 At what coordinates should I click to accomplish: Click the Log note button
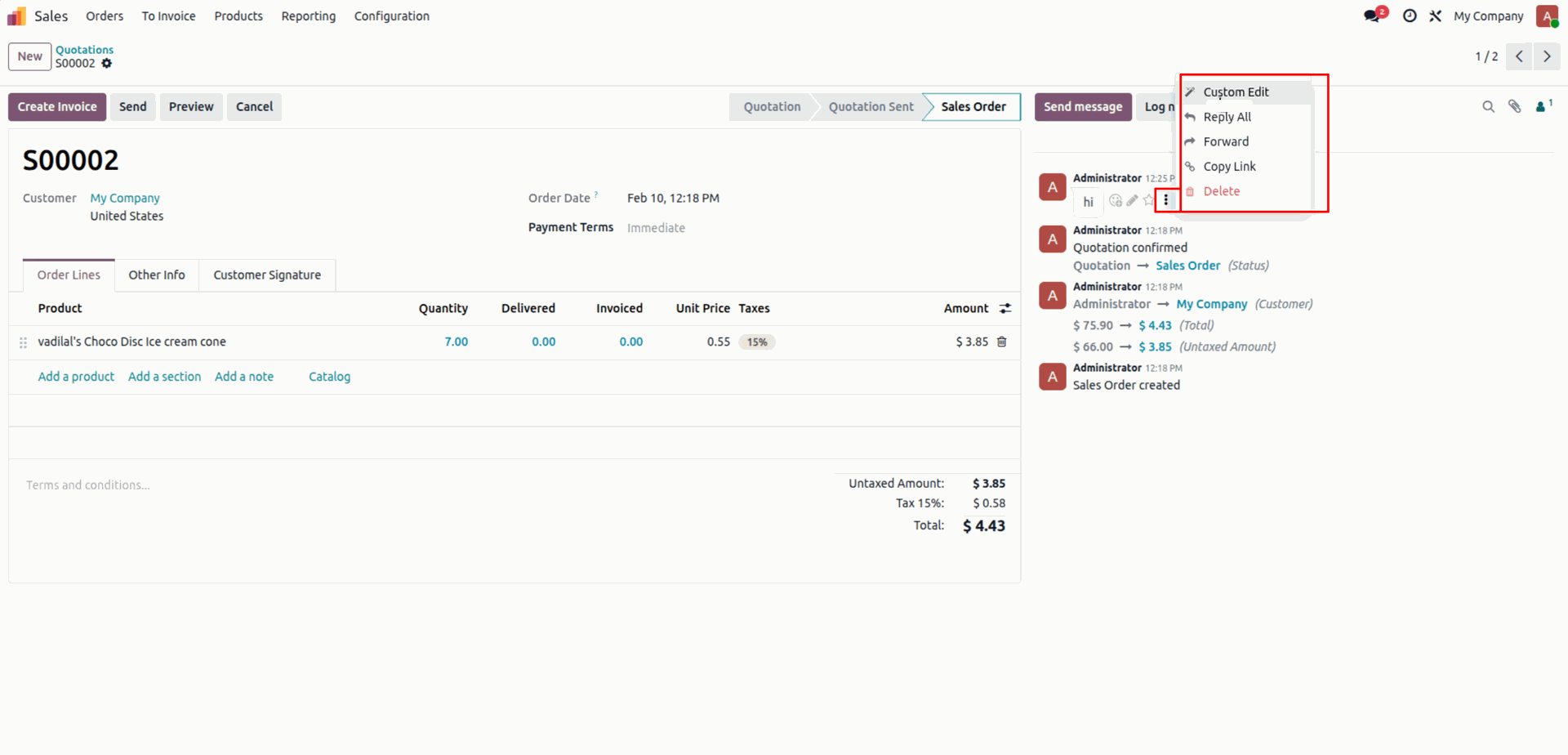(x=1156, y=107)
